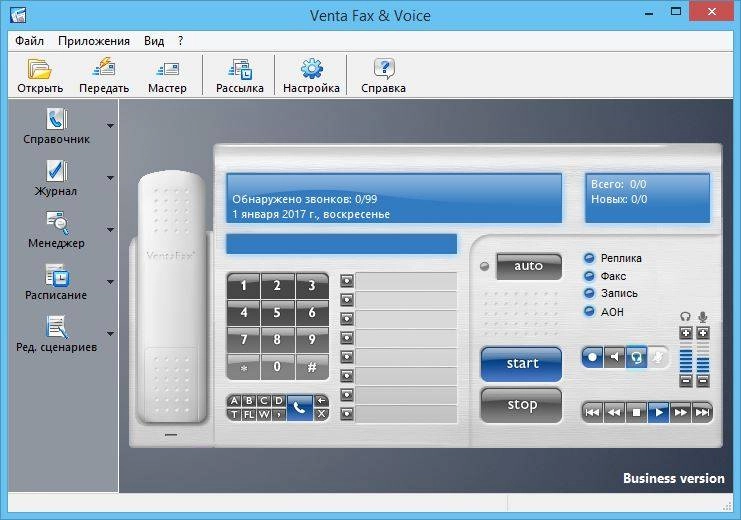This screenshot has width=741, height=520.
Task: Open the Файл menu
Action: (29, 41)
